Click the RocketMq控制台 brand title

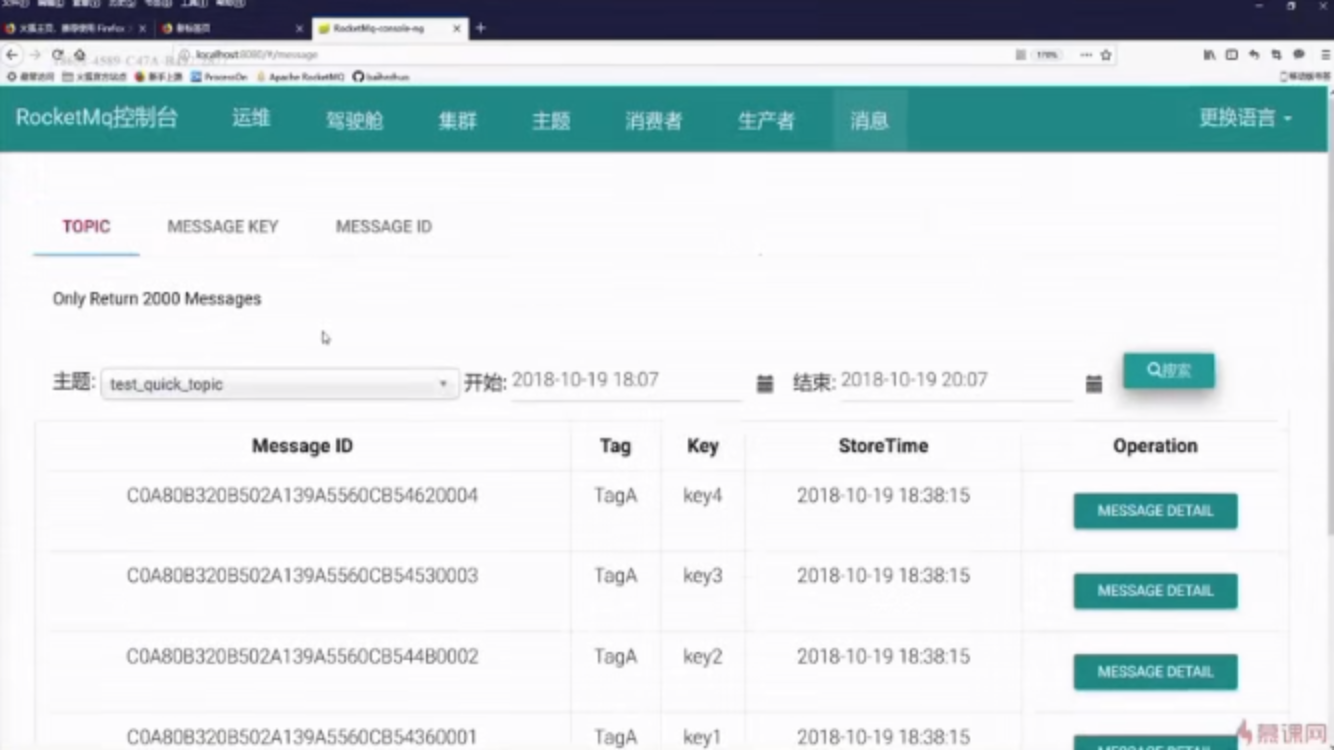coord(97,117)
